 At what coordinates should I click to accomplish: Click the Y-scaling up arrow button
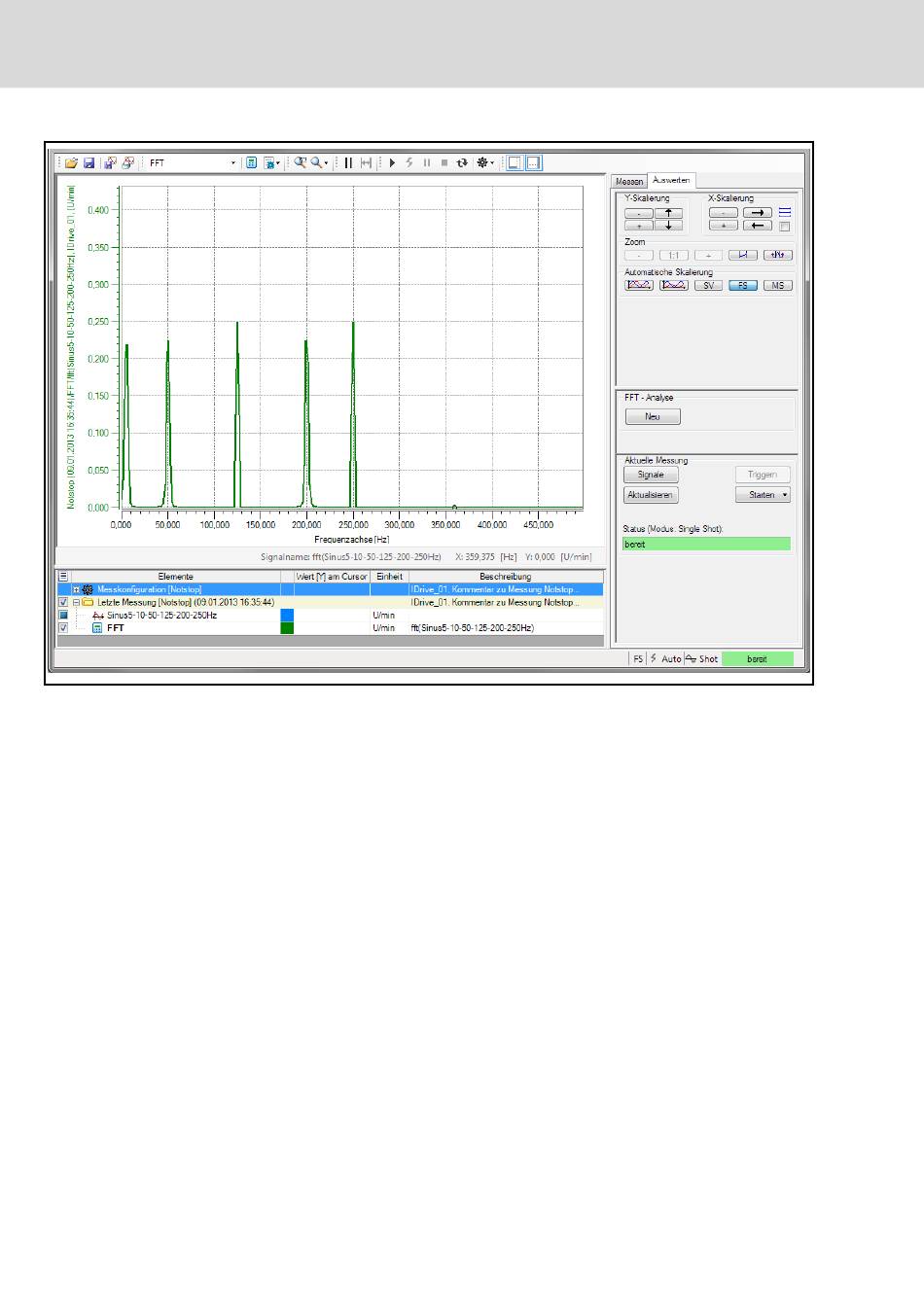(x=668, y=213)
